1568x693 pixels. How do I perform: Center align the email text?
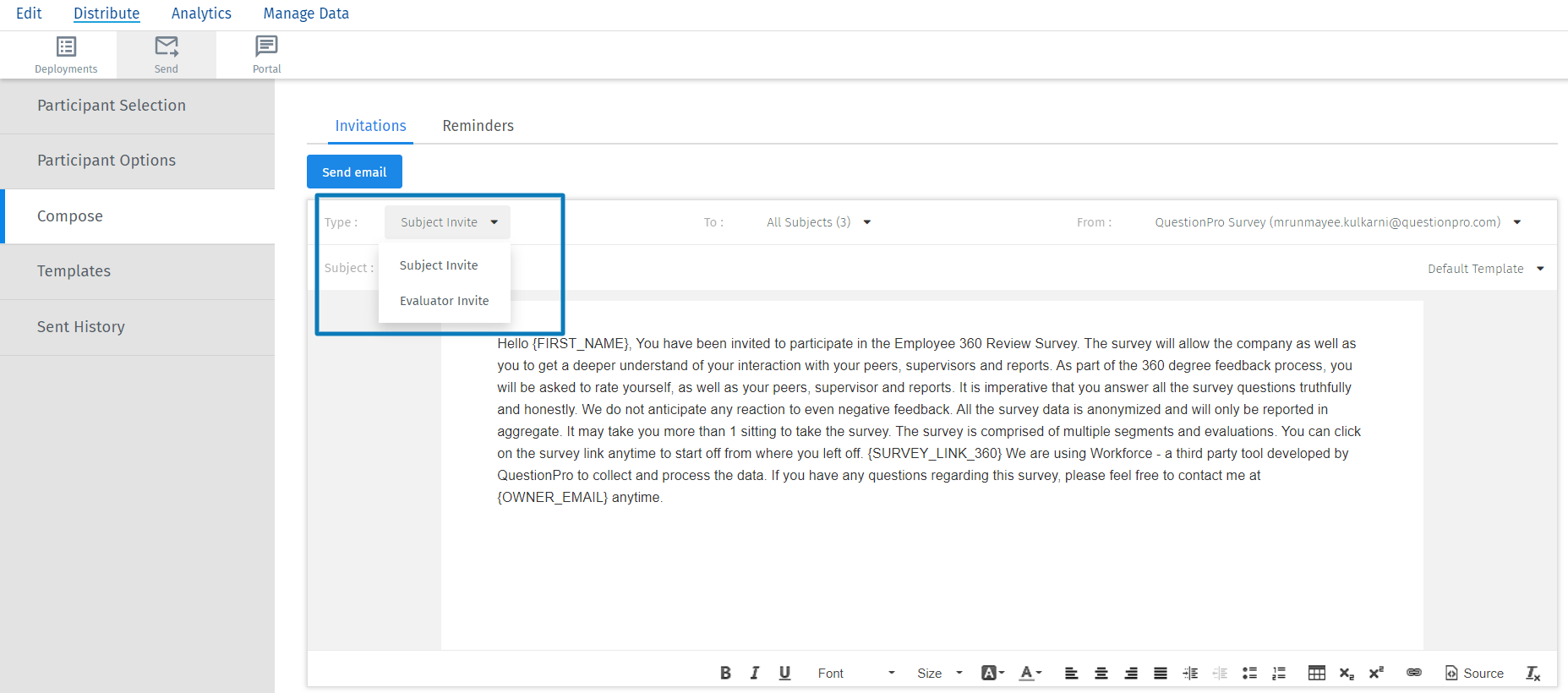pyautogui.click(x=1101, y=673)
